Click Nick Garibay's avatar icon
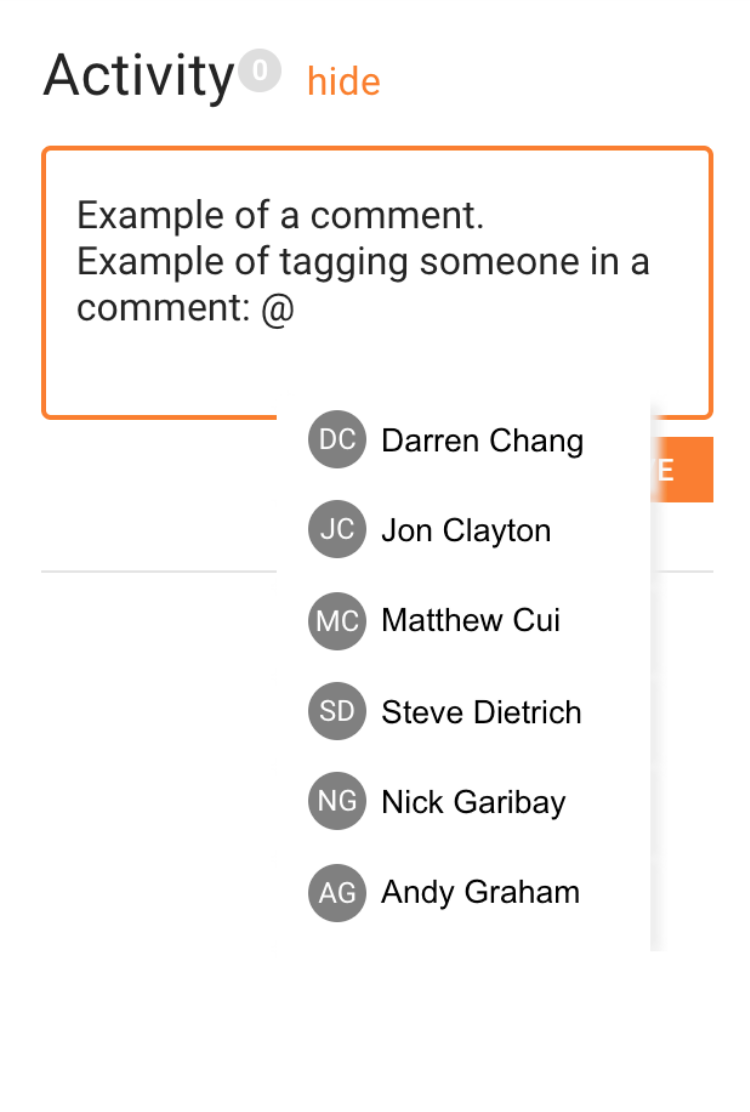Screen dimensions: 750x1112 coord(337,801)
